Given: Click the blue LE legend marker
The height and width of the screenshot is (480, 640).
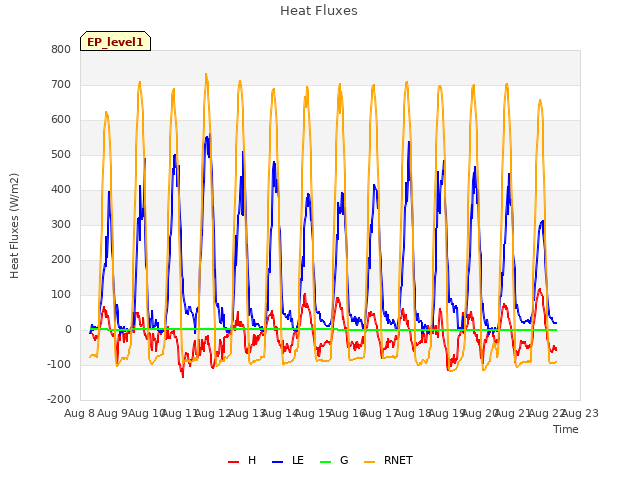Looking at the screenshot, I should coord(277,462).
